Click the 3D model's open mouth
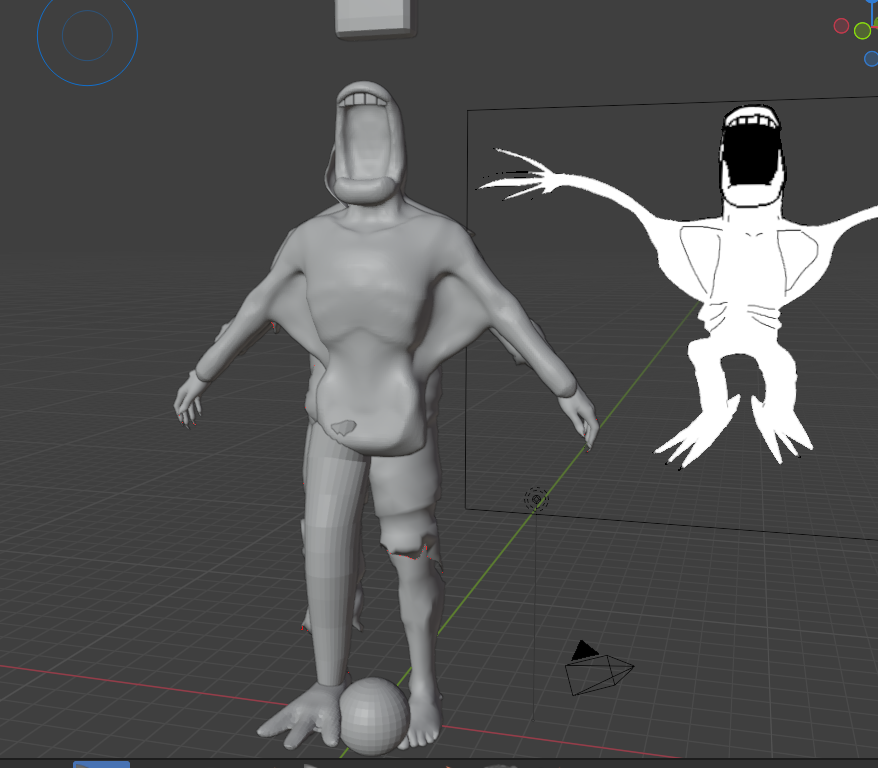This screenshot has height=768, width=878. pyautogui.click(x=366, y=143)
